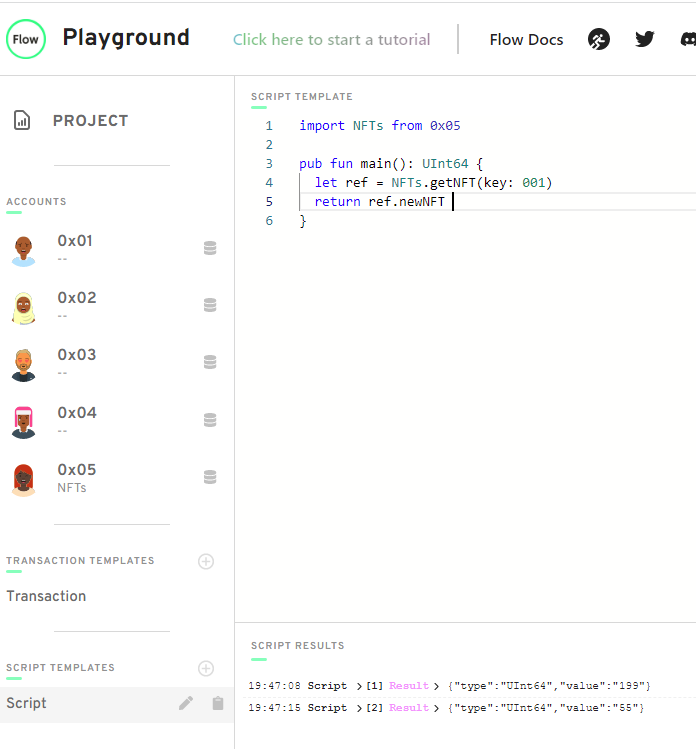Click the Result label of script [2]

(409, 708)
